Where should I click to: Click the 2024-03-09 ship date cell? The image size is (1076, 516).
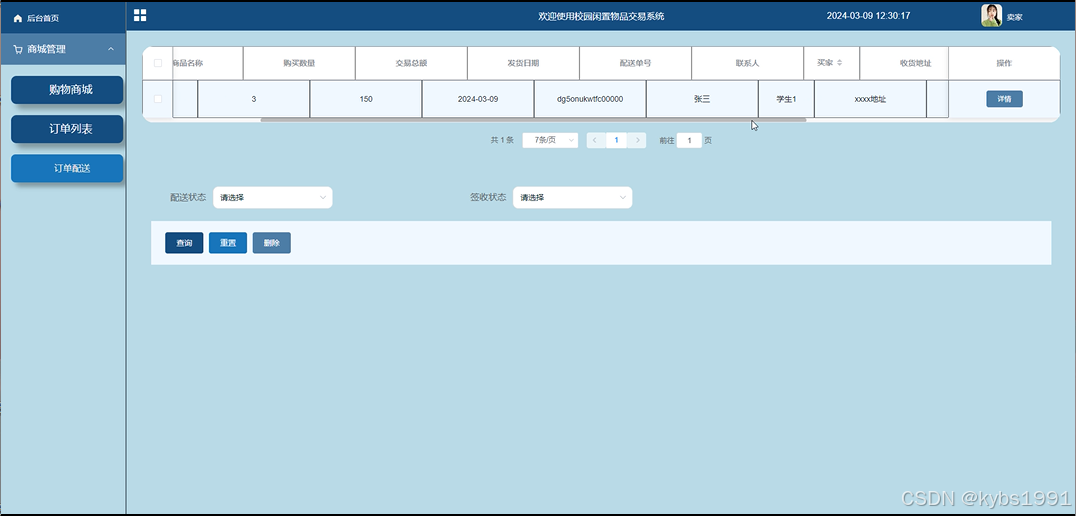pyautogui.click(x=478, y=99)
